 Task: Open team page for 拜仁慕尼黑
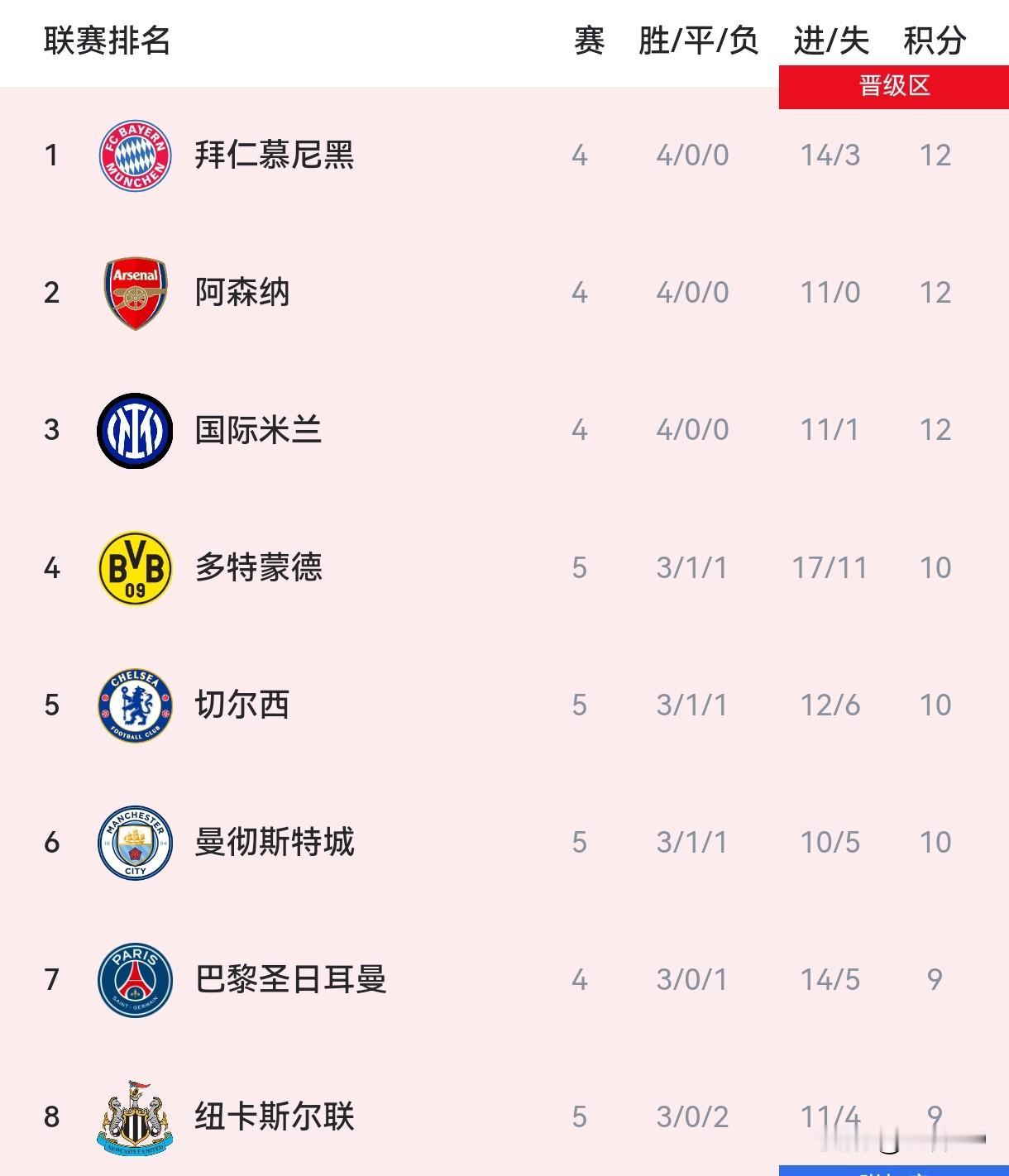274,155
